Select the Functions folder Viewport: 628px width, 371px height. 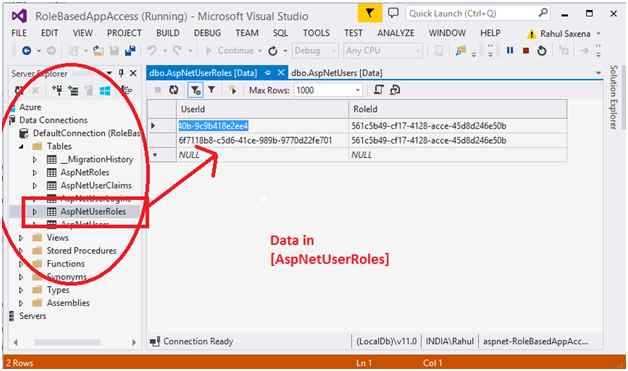point(66,264)
